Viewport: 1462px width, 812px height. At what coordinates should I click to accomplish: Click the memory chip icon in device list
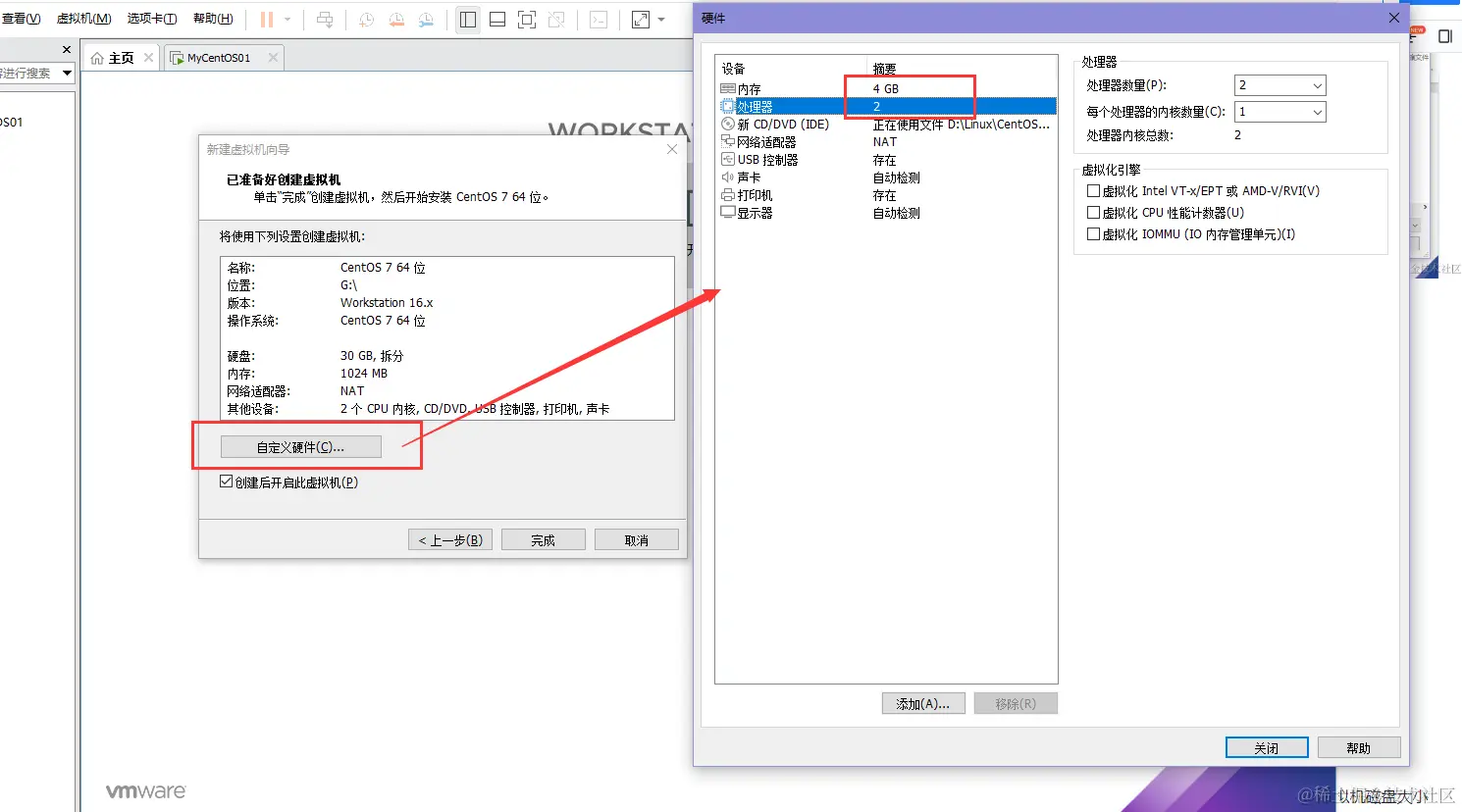728,88
